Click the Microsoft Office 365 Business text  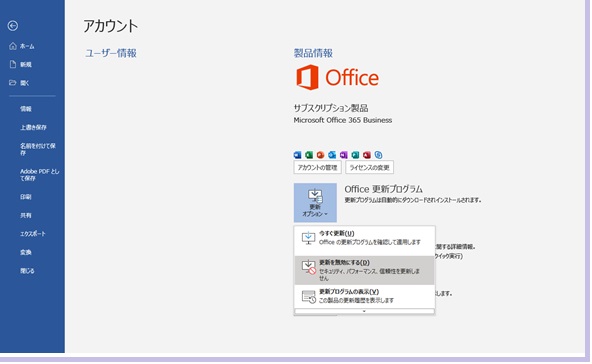click(343, 120)
